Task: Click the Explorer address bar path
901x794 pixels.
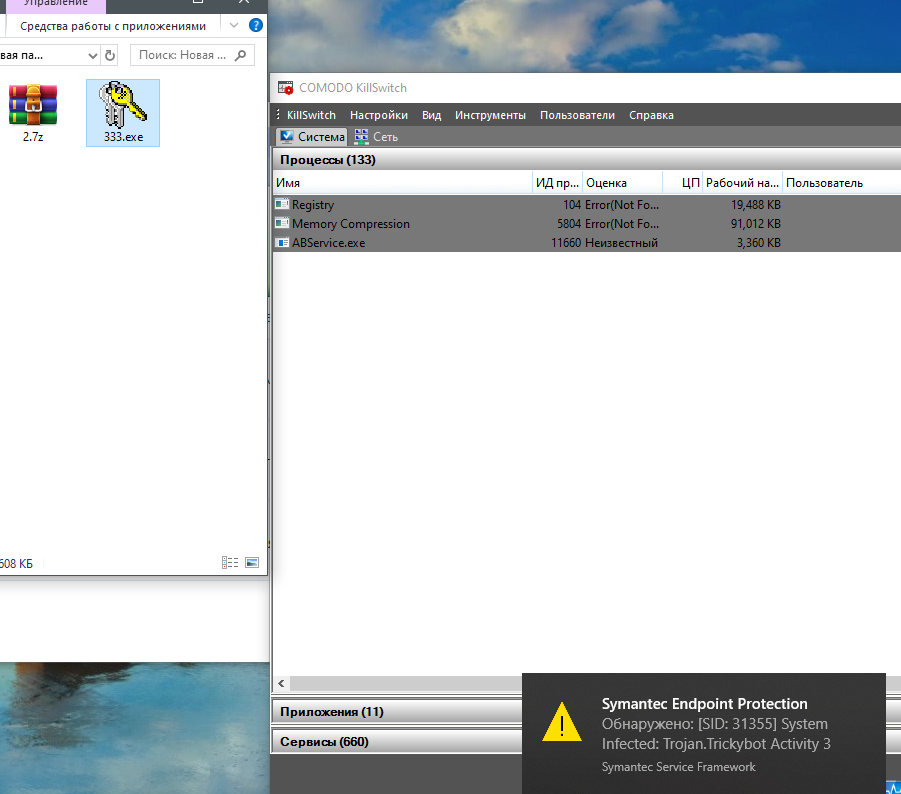Action: (x=43, y=55)
